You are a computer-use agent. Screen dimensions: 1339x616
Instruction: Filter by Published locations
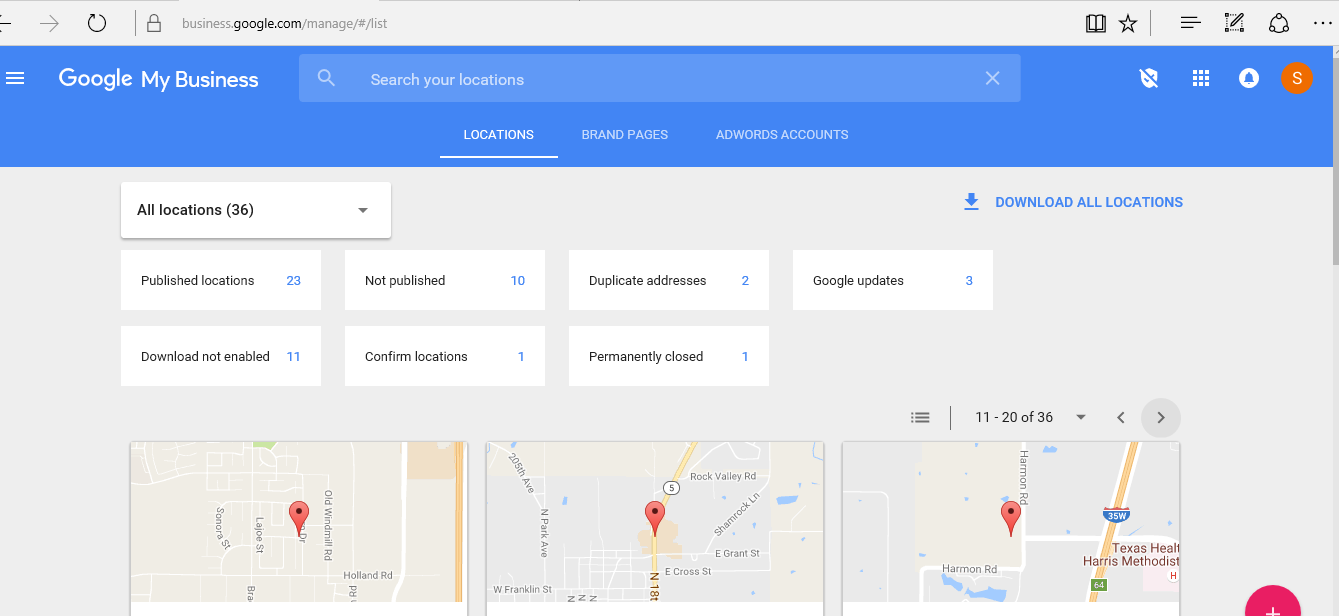point(221,280)
